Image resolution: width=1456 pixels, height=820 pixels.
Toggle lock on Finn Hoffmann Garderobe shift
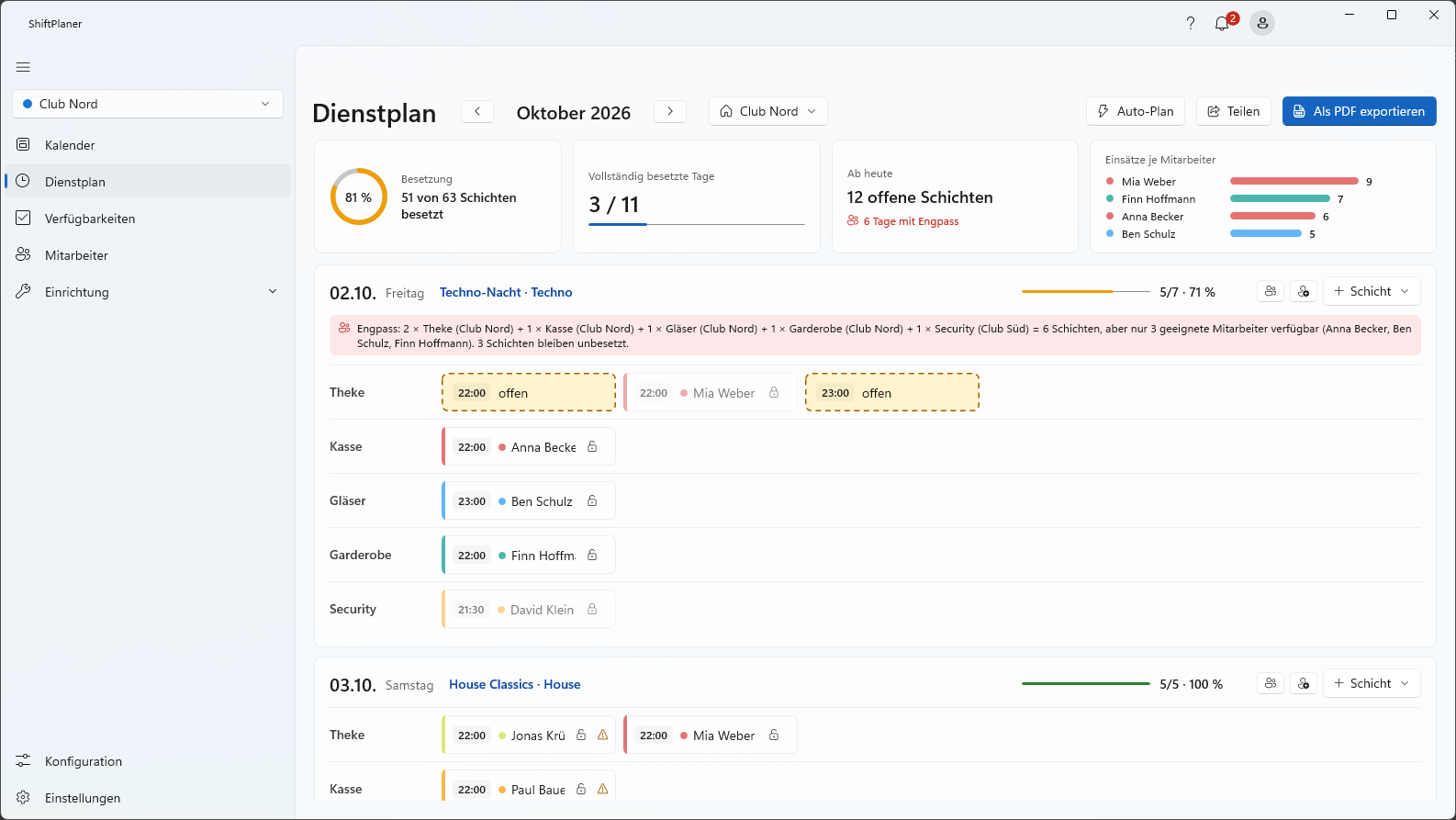[x=592, y=555]
